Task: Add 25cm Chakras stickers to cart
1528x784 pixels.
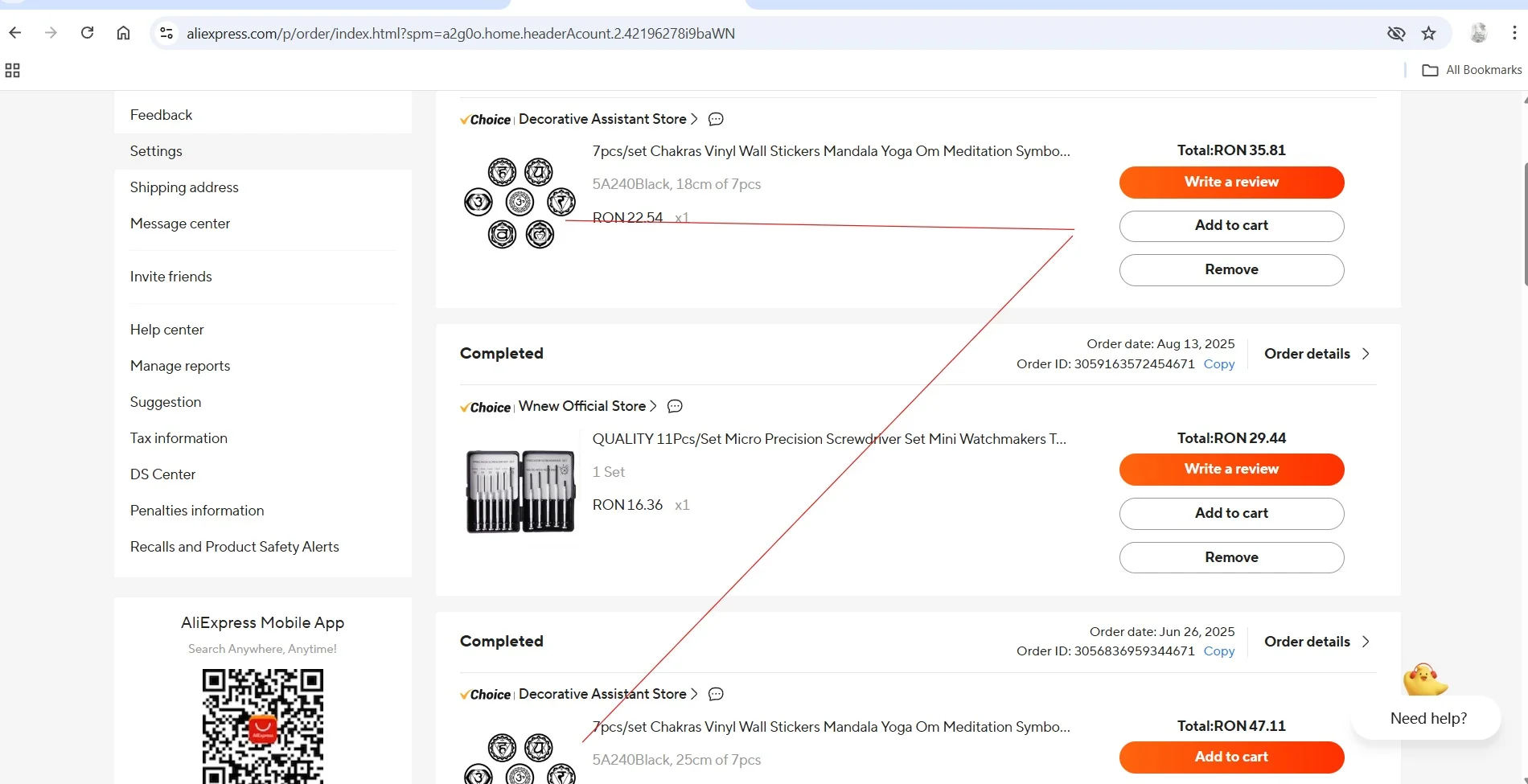Action: pos(1231,757)
